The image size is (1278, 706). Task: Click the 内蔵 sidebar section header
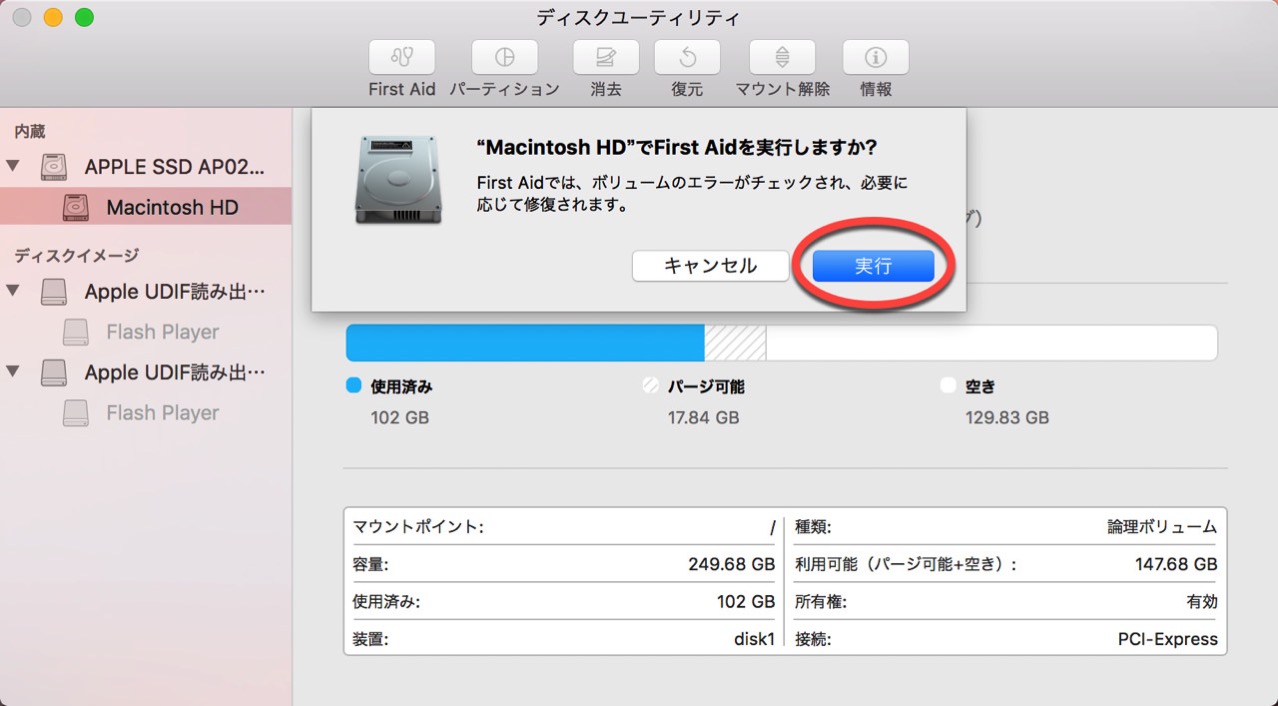coord(29,131)
